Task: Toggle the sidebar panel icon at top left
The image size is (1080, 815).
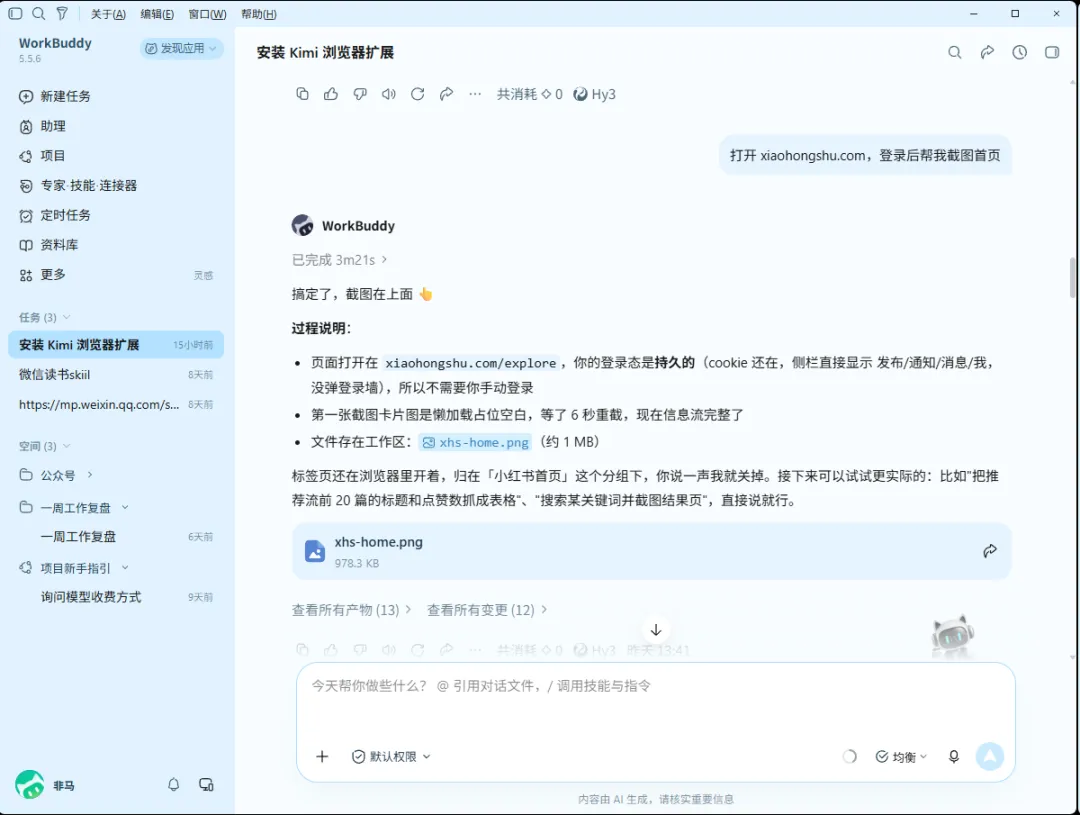Action: coord(15,13)
